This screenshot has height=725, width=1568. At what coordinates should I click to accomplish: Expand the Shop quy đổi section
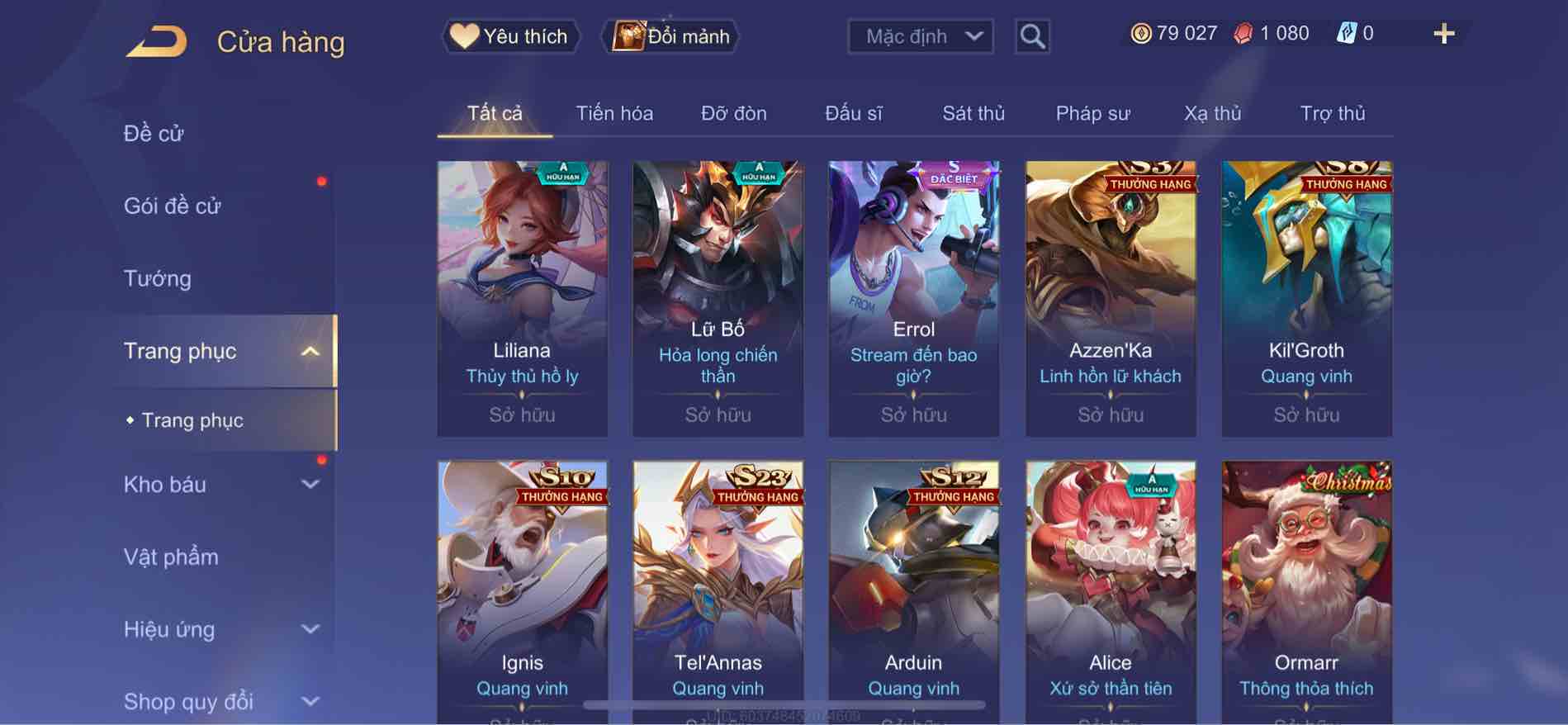pyautogui.click(x=310, y=702)
